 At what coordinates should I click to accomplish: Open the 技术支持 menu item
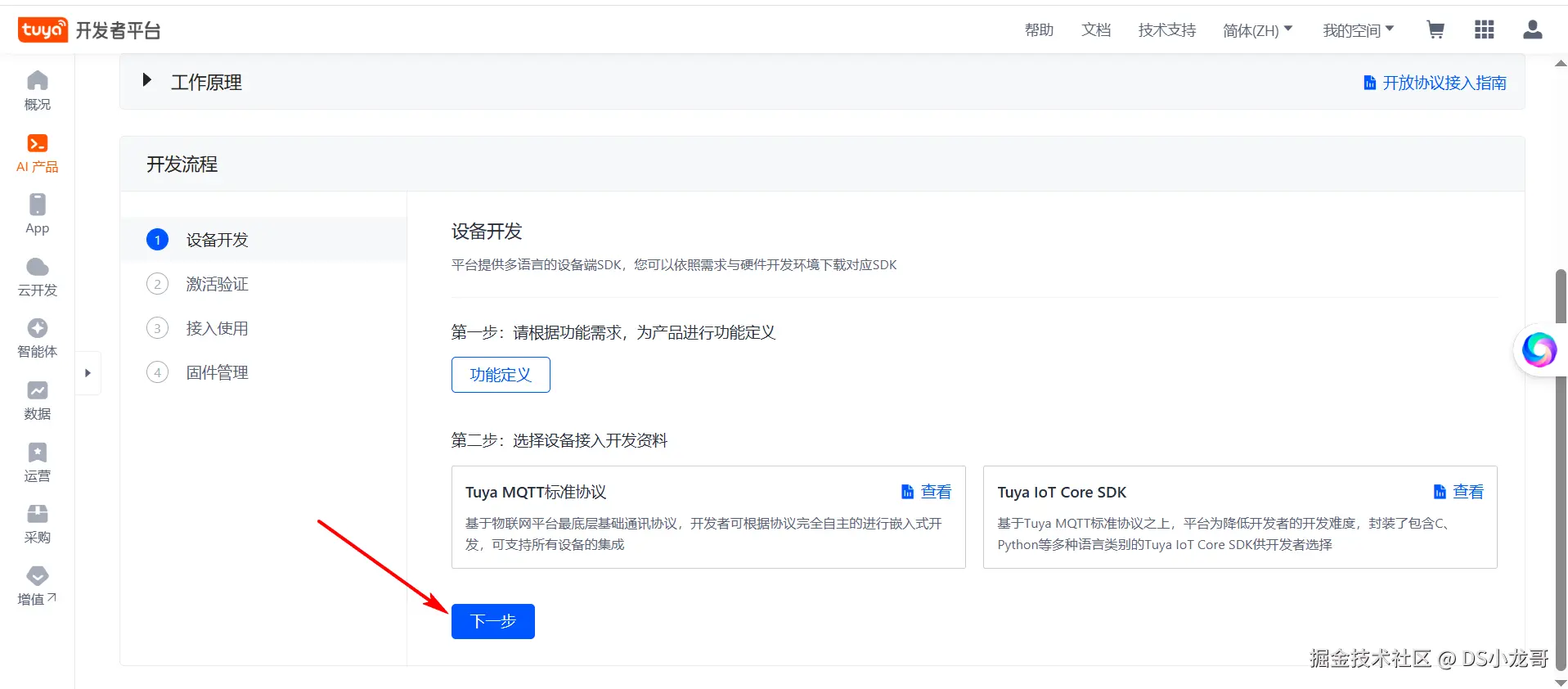tap(1167, 30)
